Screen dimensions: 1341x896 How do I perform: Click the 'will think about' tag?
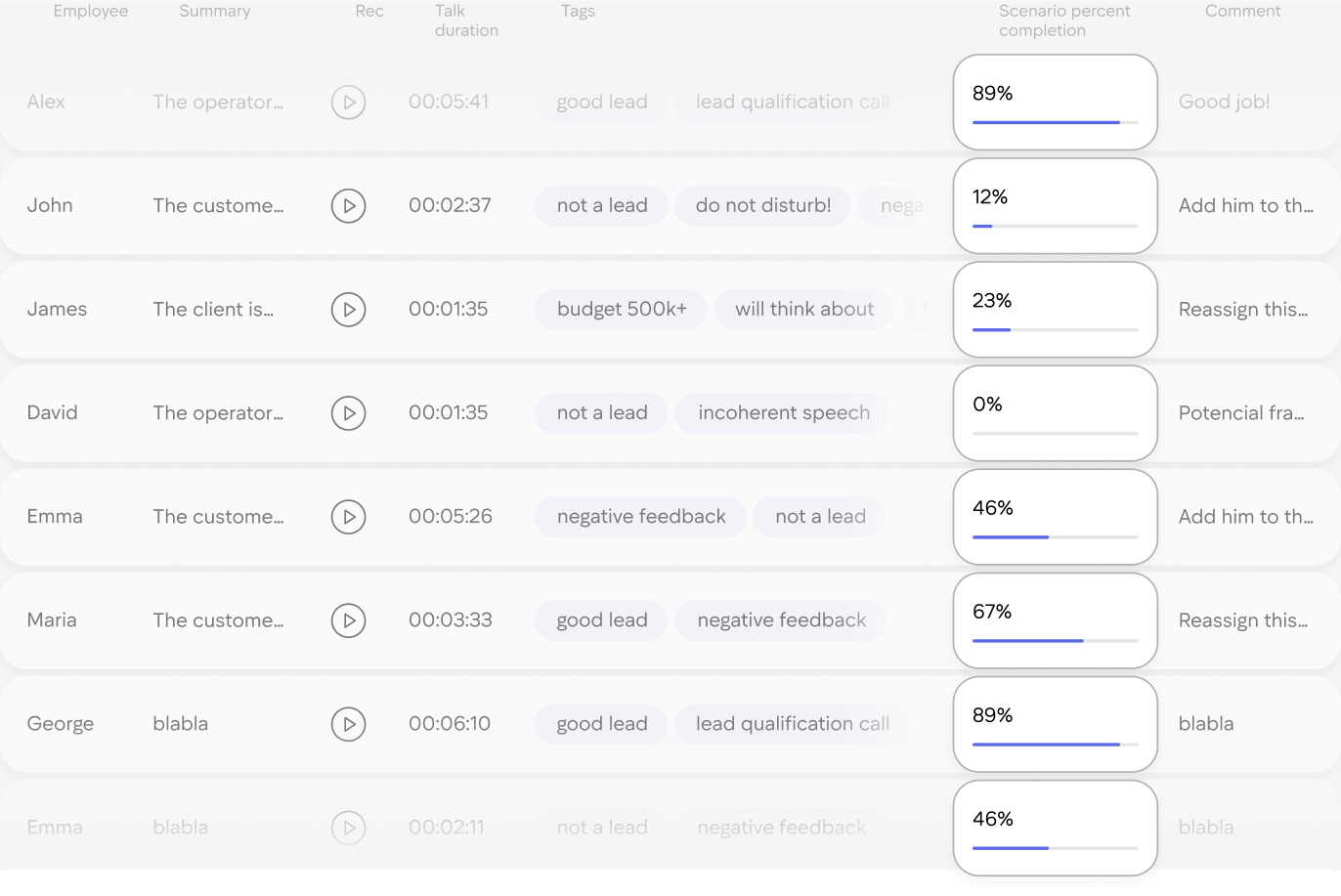[x=804, y=310]
